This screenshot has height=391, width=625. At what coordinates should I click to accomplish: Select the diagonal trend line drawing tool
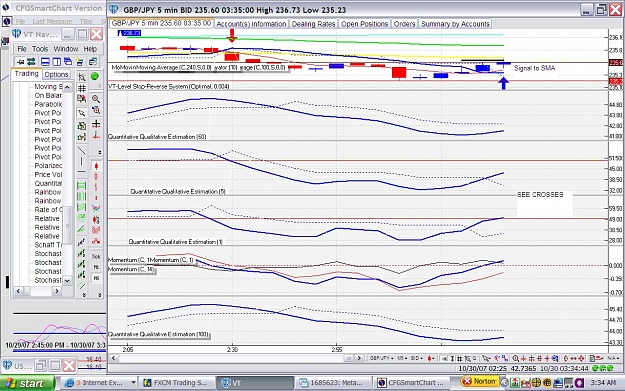pos(81,151)
